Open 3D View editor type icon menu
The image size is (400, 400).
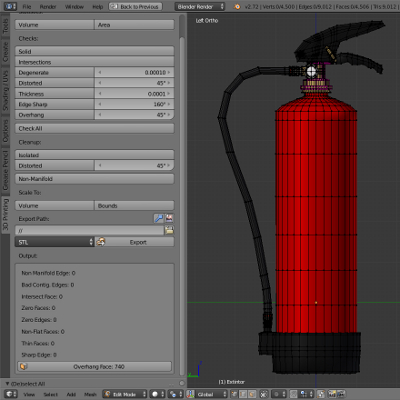[10, 394]
